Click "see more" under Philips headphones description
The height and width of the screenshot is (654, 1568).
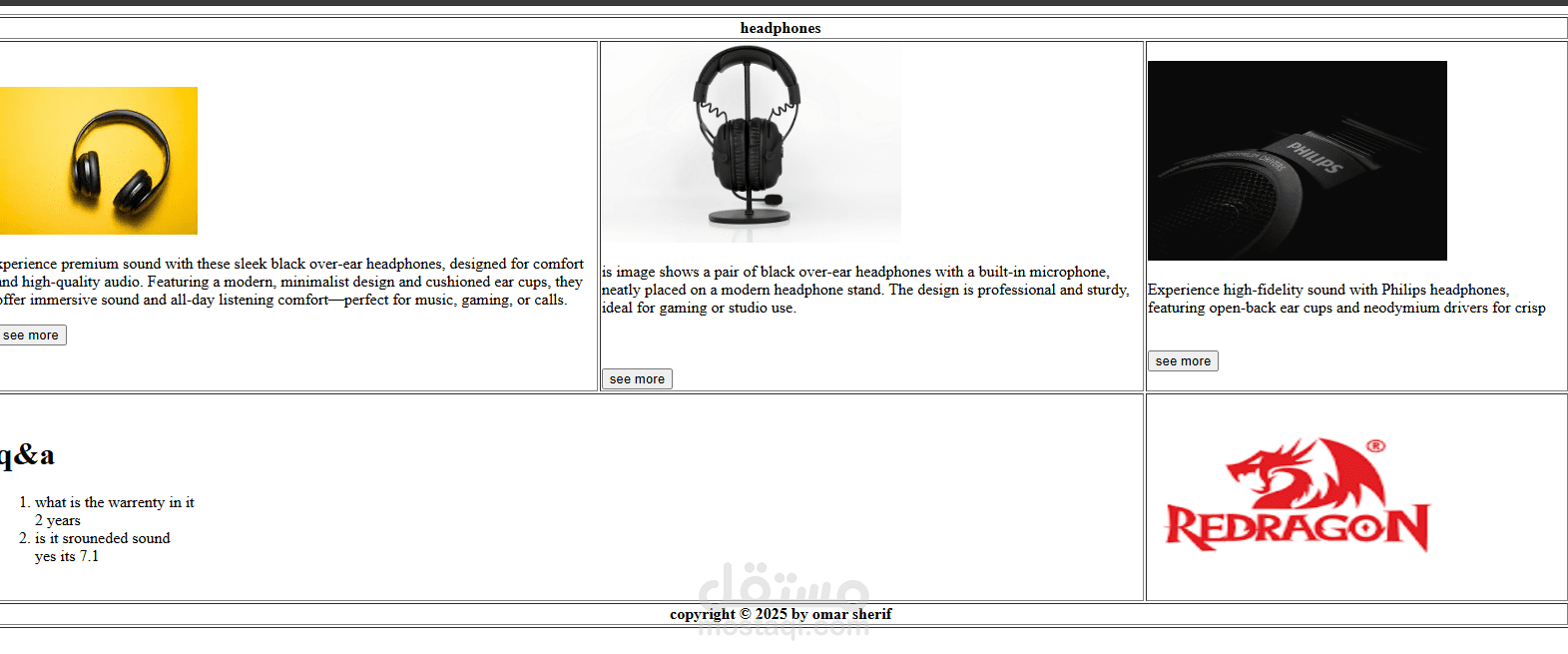click(1183, 361)
